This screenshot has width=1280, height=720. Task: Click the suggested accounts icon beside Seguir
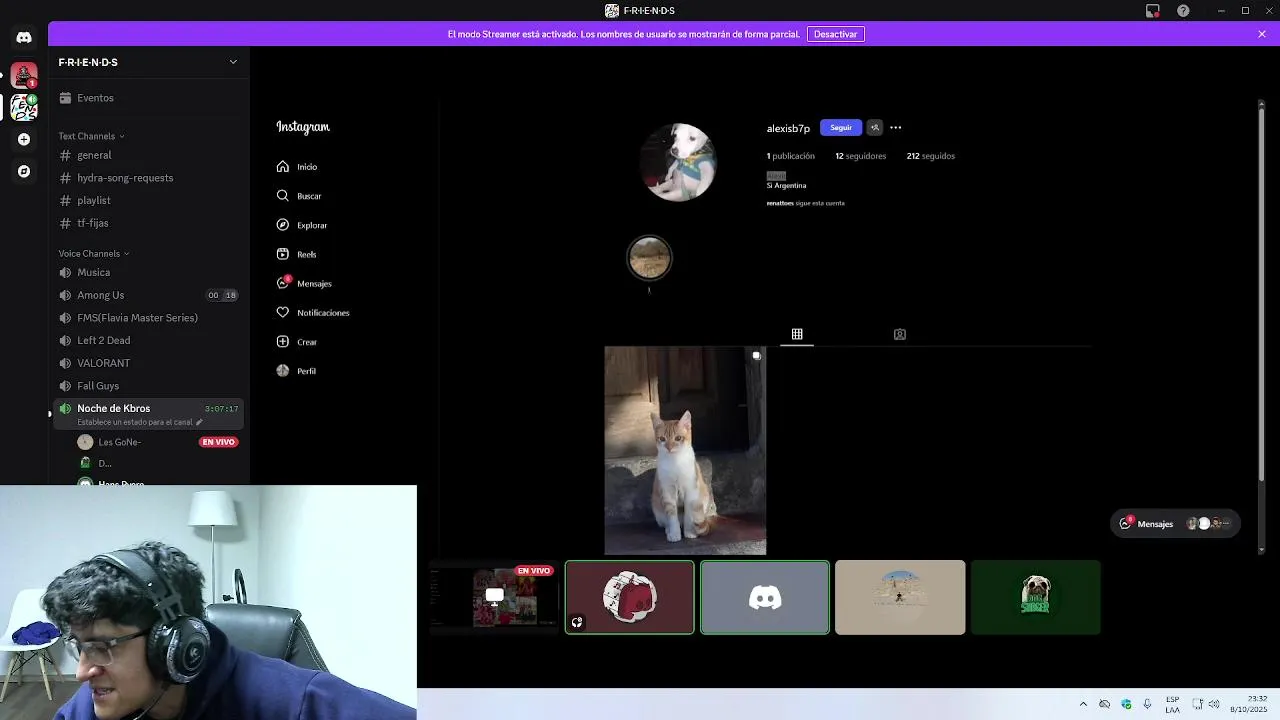[875, 128]
